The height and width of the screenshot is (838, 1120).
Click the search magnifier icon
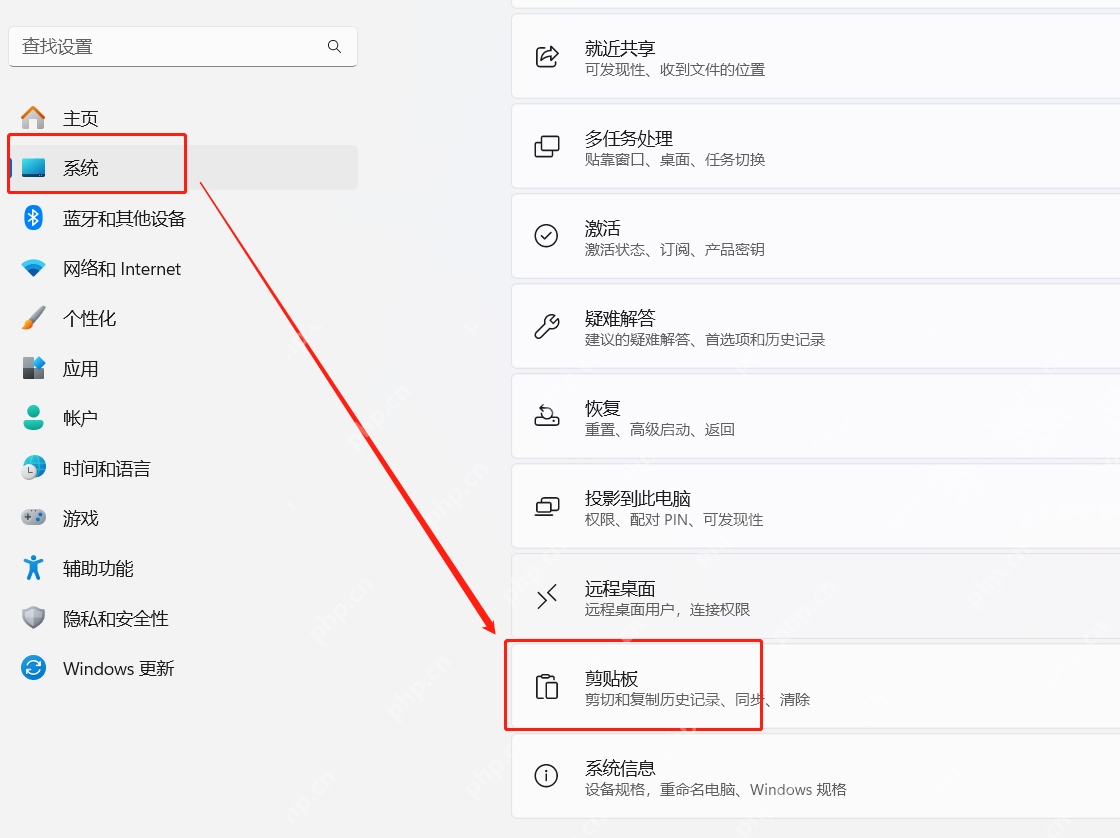point(334,46)
